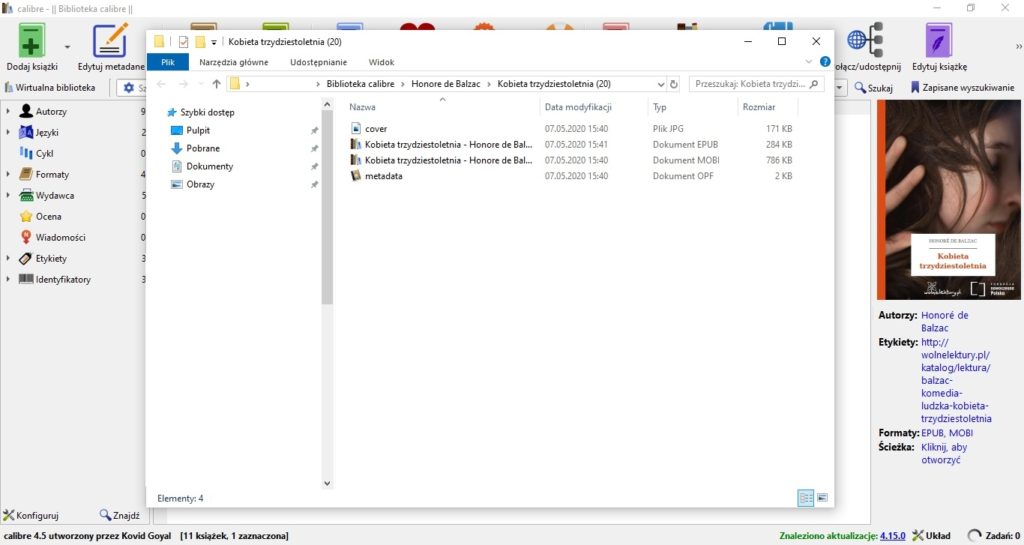Expand the Formaty tree node
The image size is (1024, 545).
click(x=8, y=174)
